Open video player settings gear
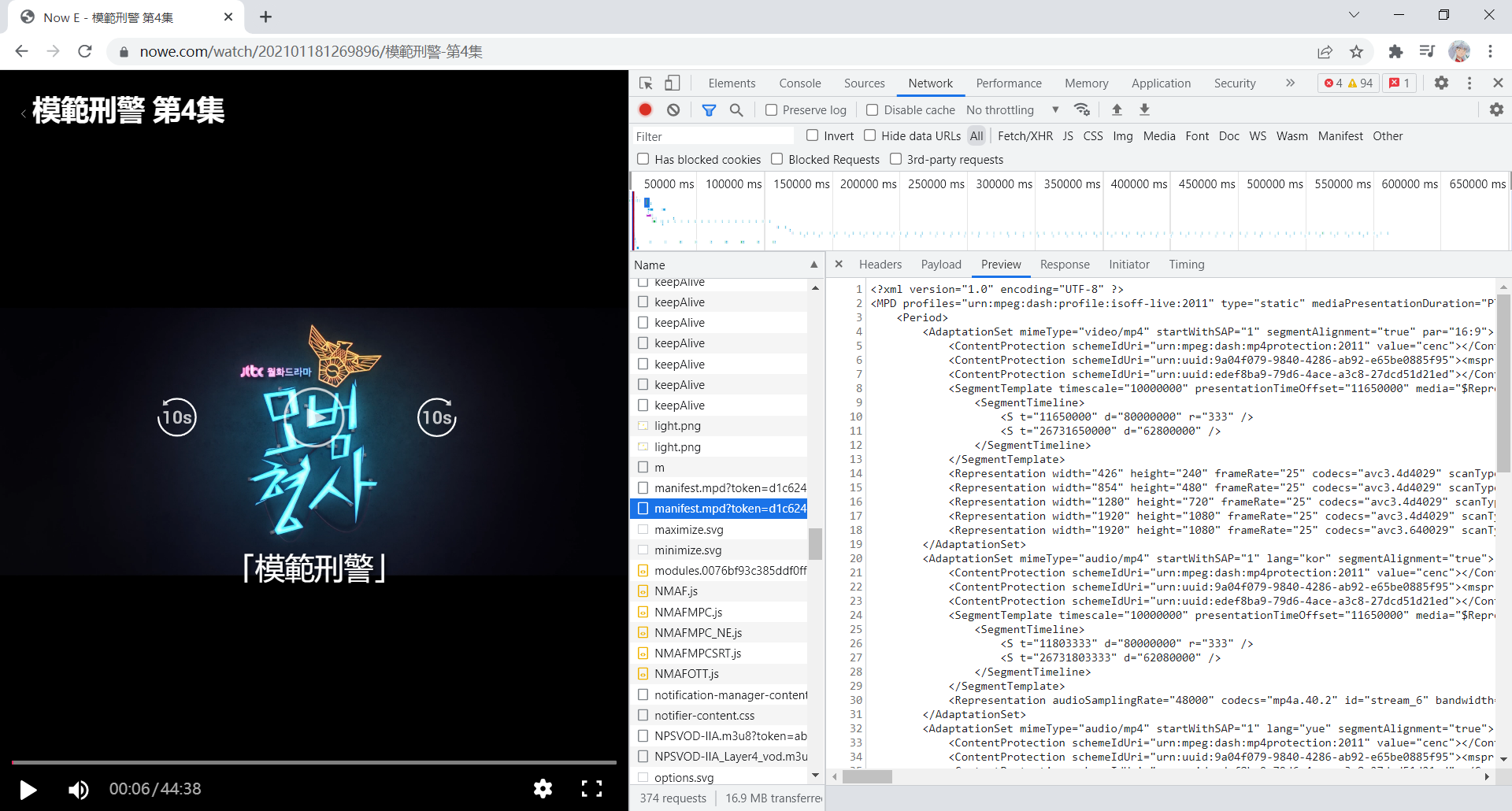The image size is (1512, 811). pos(543,788)
